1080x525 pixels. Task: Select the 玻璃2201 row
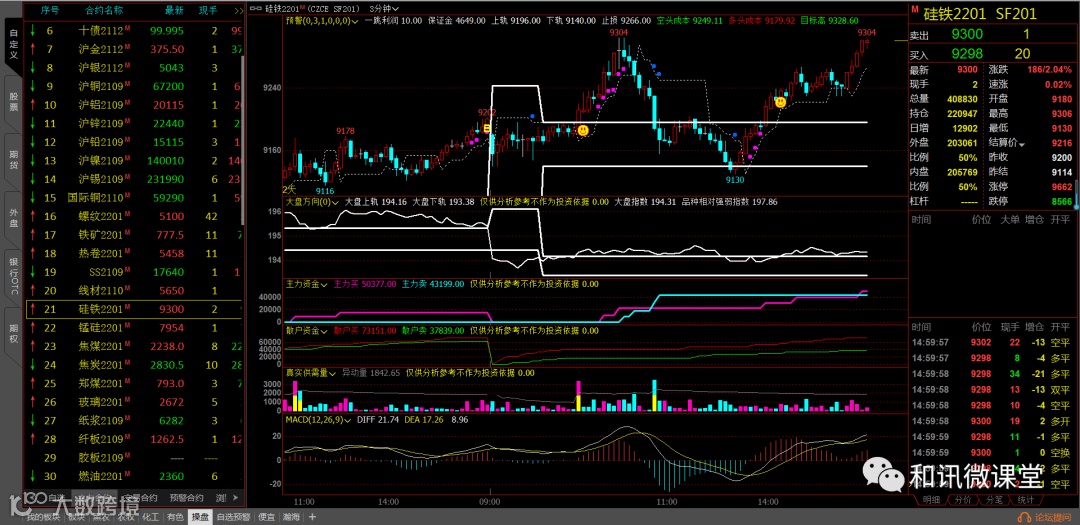tap(134, 402)
